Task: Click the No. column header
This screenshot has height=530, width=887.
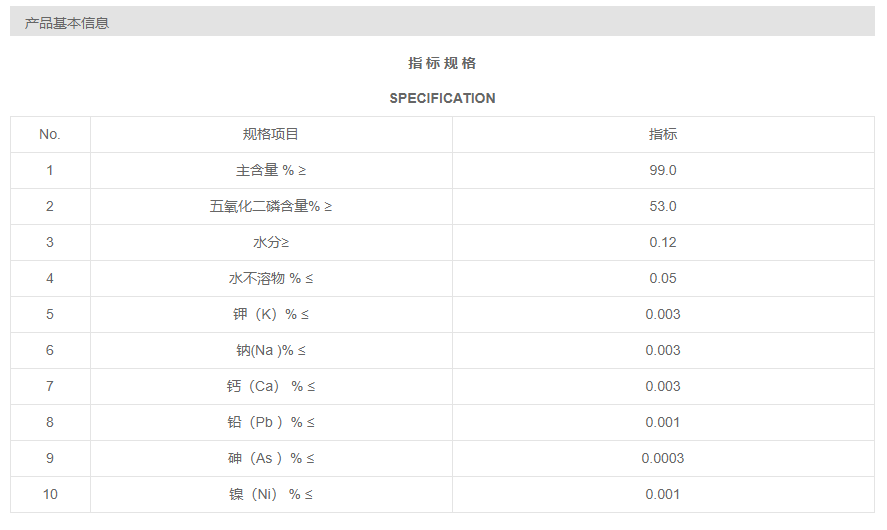Action: click(50, 134)
